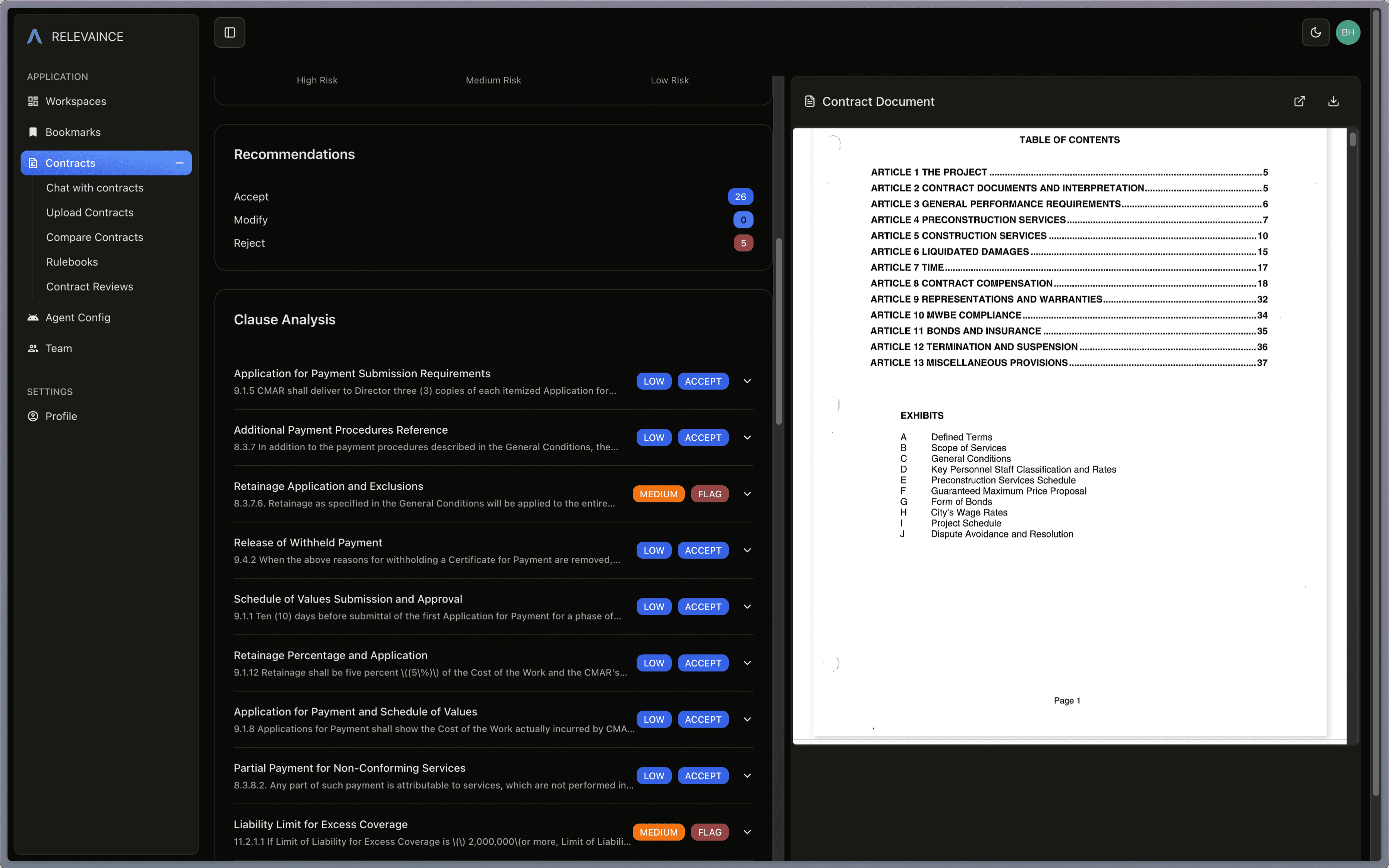The image size is (1389, 868).
Task: Open Compare Contracts menu item
Action: (x=95, y=237)
